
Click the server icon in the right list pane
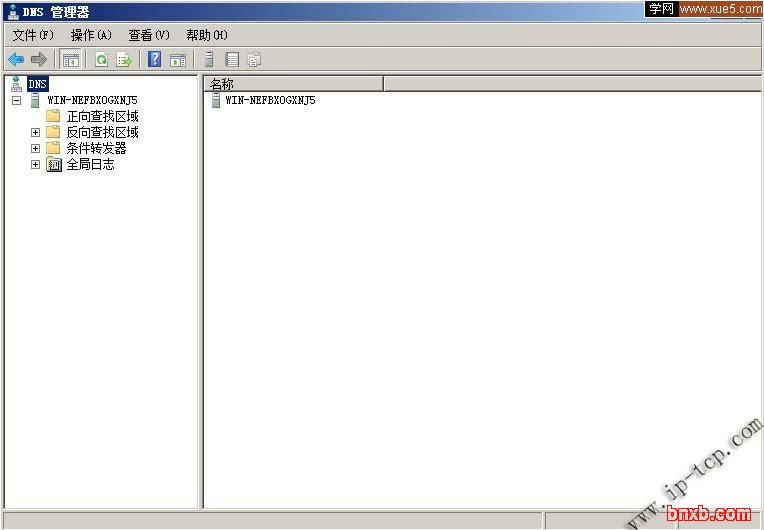216,100
